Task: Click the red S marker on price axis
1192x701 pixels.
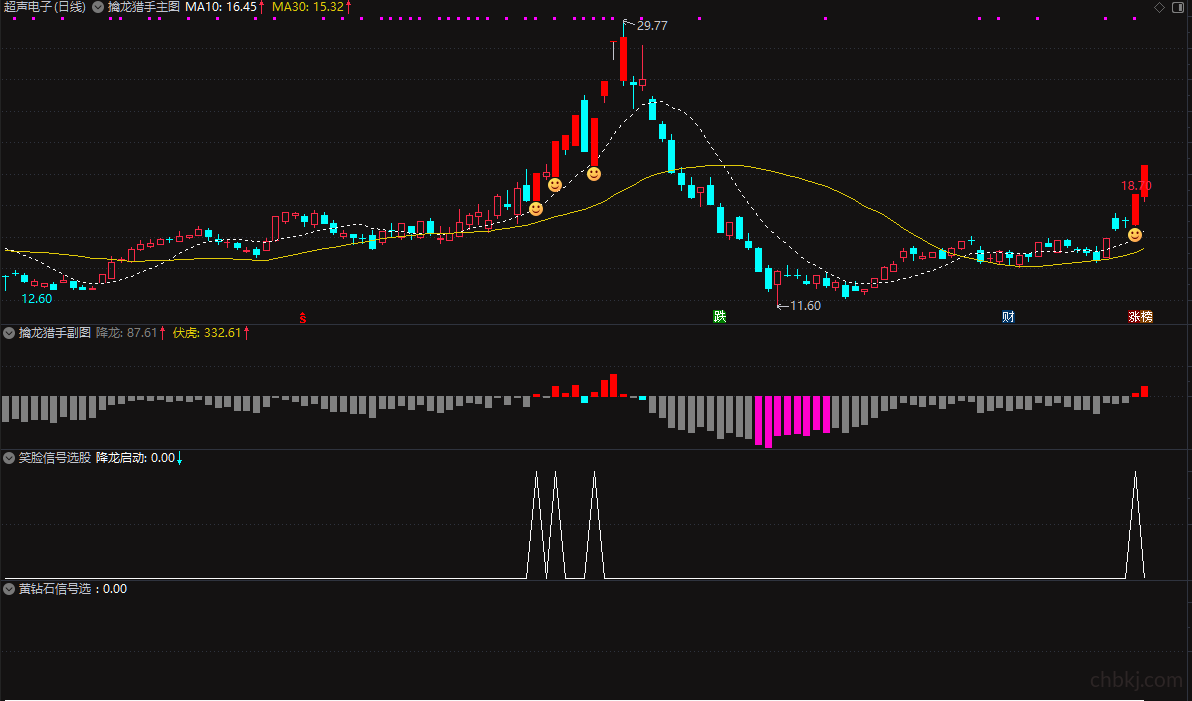Action: pyautogui.click(x=303, y=318)
